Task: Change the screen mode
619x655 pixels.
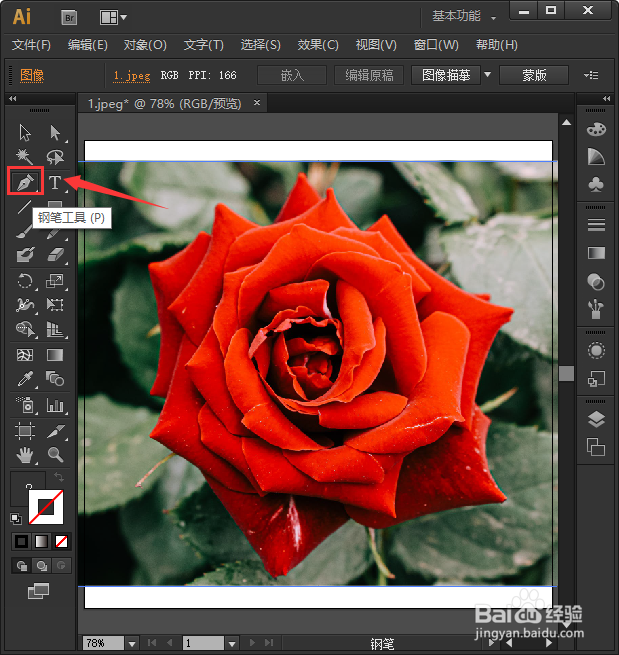Action: coord(38,591)
